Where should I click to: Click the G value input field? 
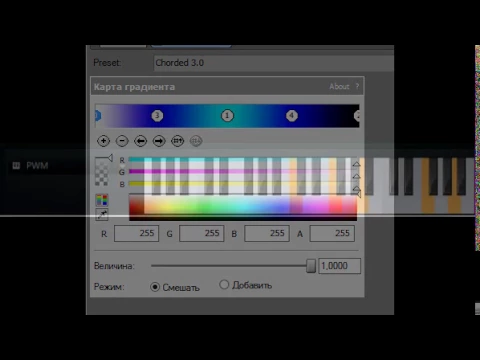[x=201, y=233]
